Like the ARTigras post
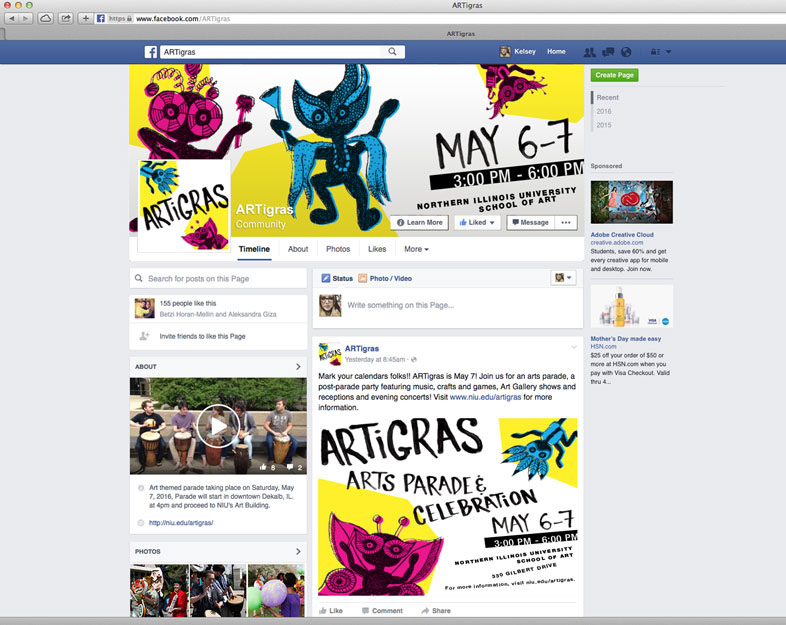 pyautogui.click(x=331, y=610)
